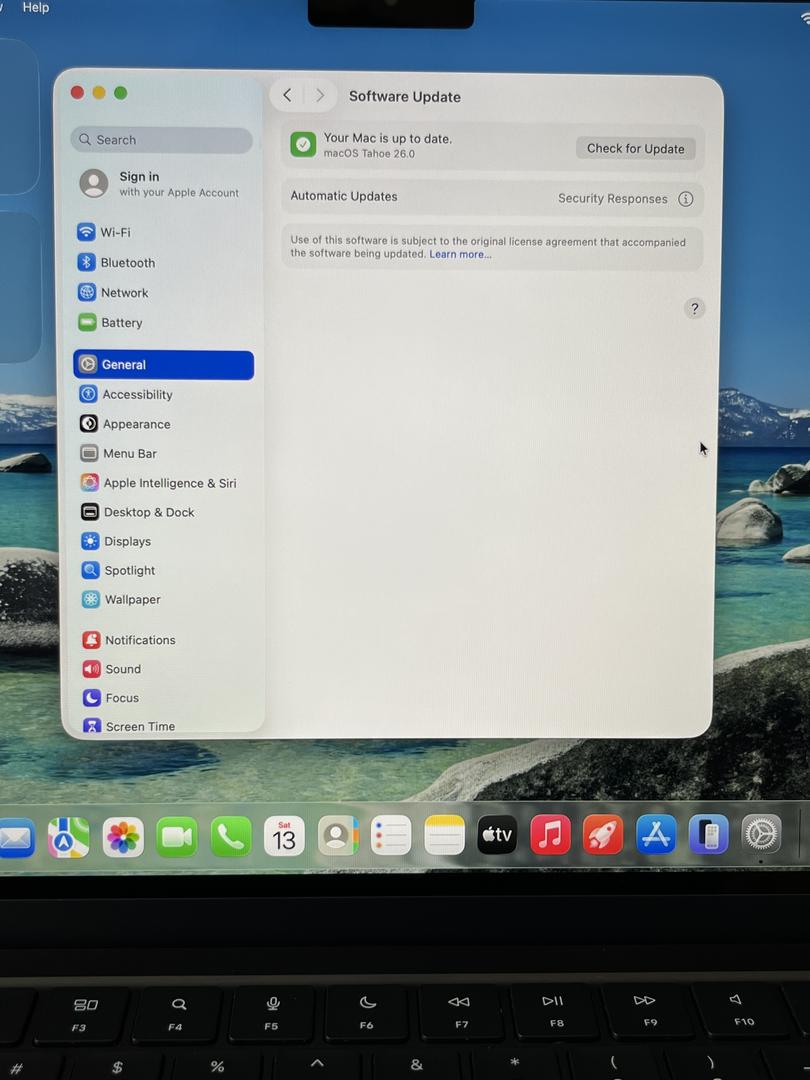The image size is (810, 1080).
Task: Launch Apple TV from the Dock
Action: [x=497, y=834]
